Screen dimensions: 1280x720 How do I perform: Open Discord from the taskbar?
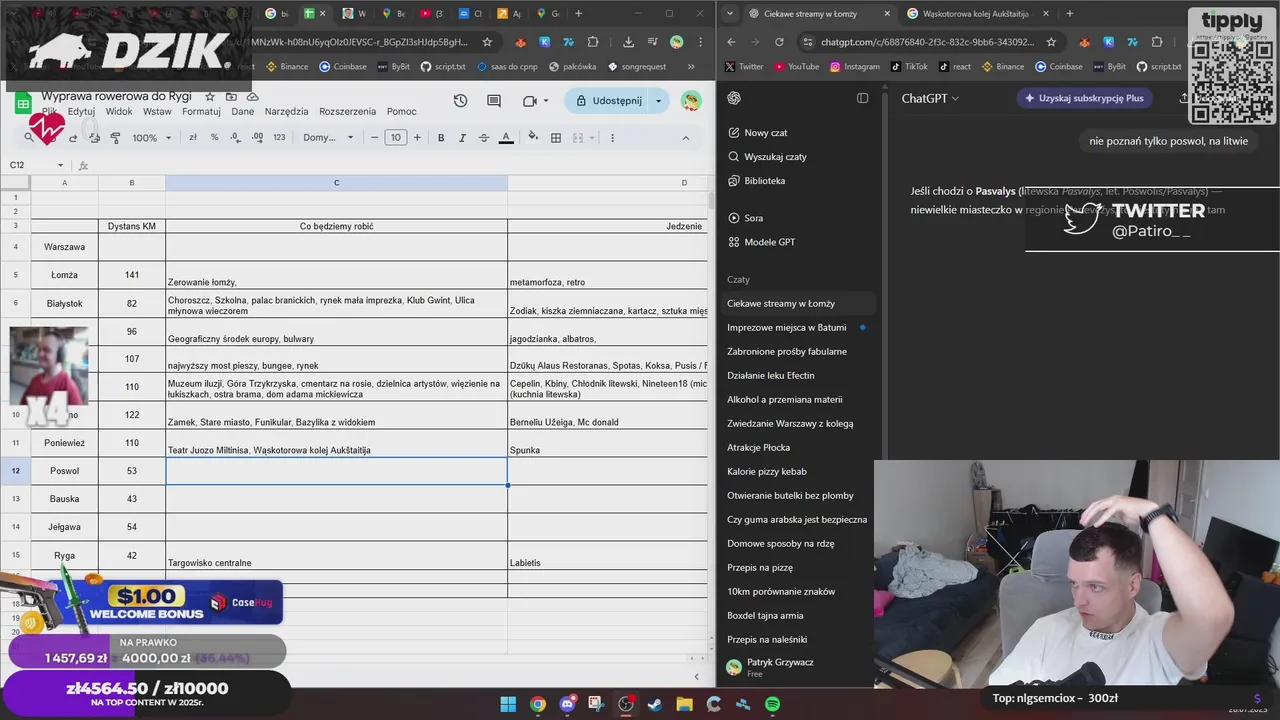567,704
